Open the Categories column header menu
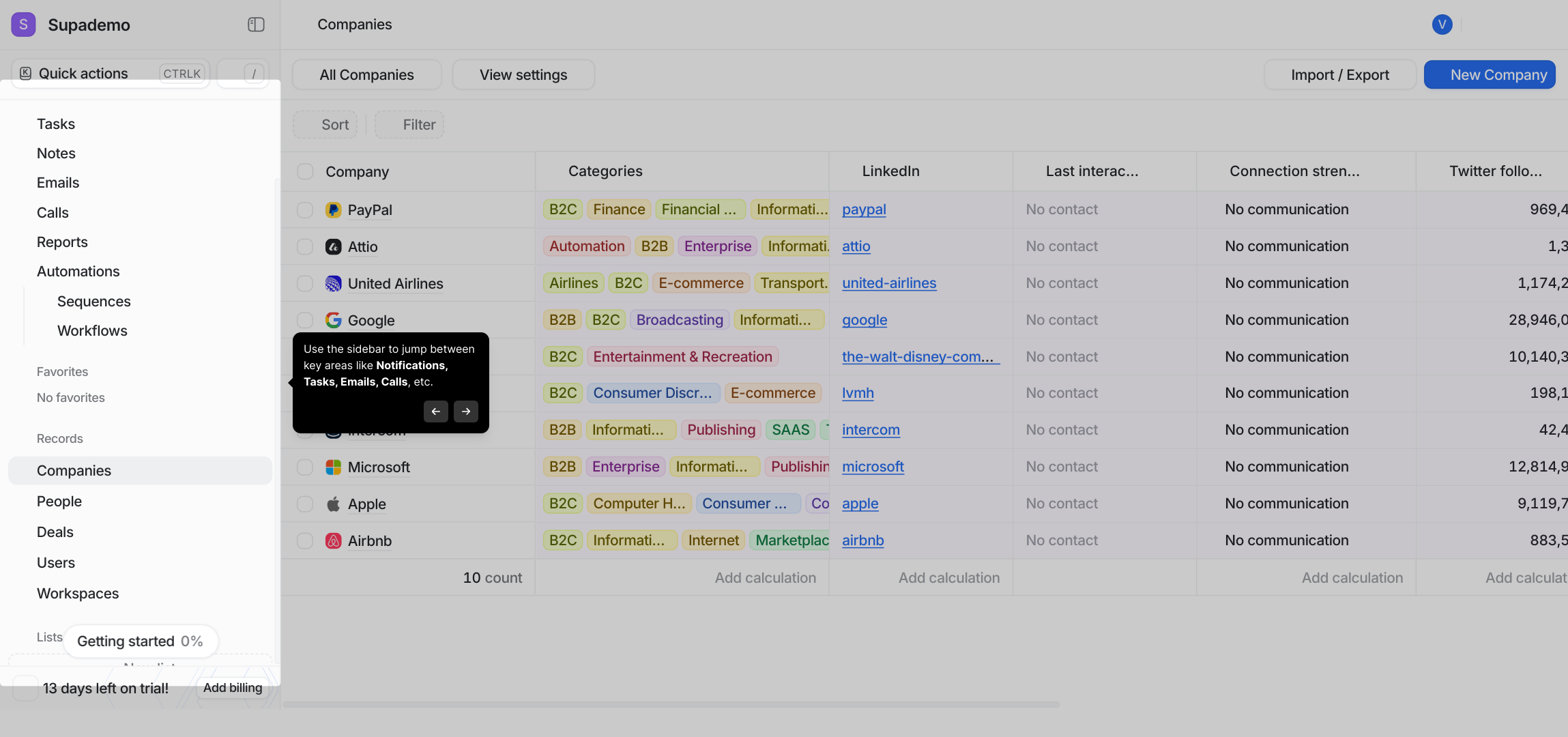The height and width of the screenshot is (737, 1568). point(682,171)
